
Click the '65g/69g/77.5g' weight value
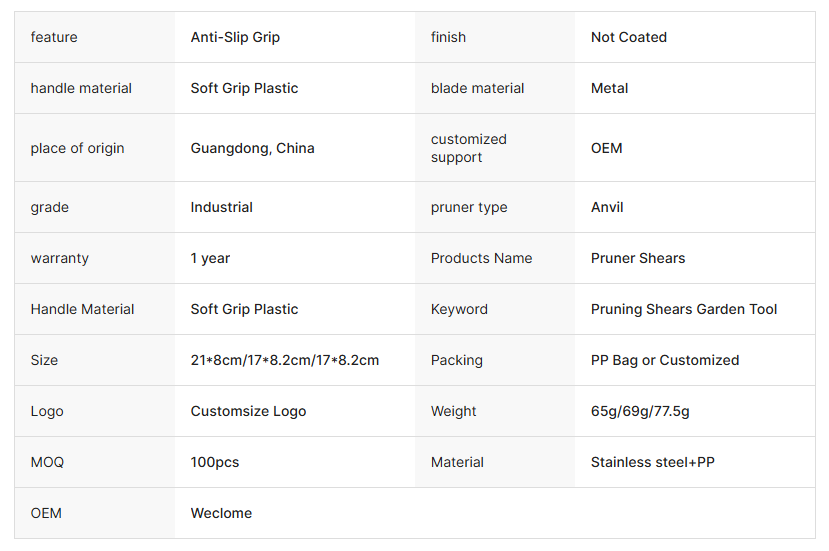640,411
